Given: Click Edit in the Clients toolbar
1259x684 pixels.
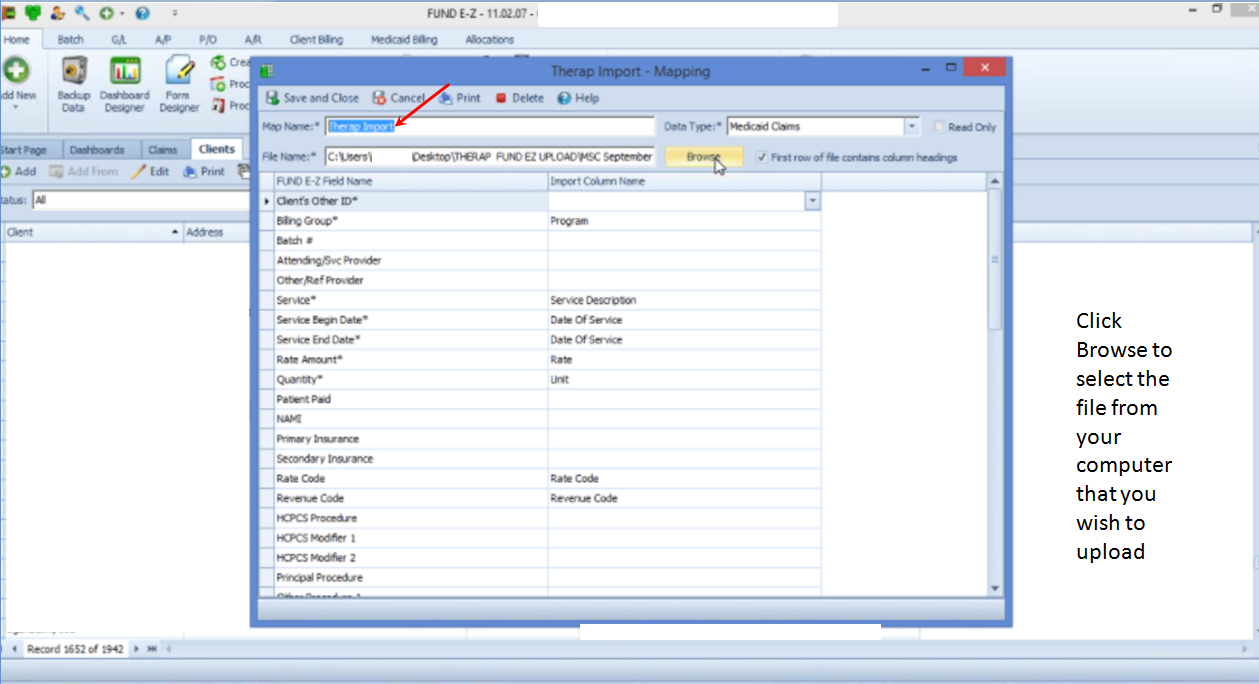Looking at the screenshot, I should [x=150, y=171].
